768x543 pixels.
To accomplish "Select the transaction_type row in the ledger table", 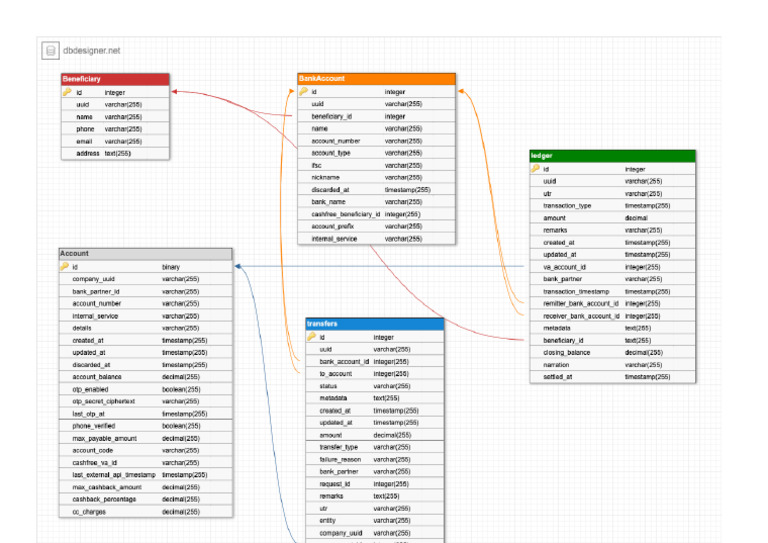I will (612, 206).
